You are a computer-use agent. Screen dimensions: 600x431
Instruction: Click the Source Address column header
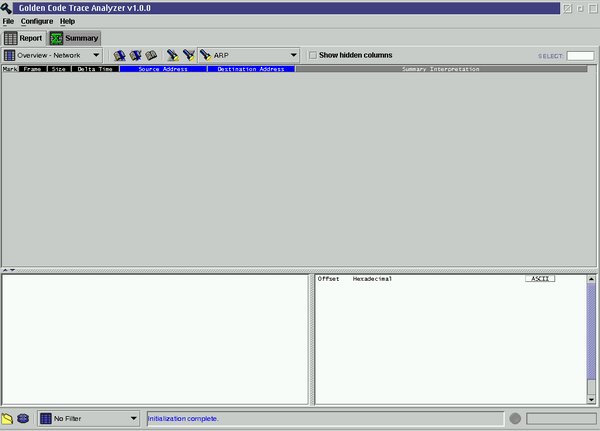163,69
